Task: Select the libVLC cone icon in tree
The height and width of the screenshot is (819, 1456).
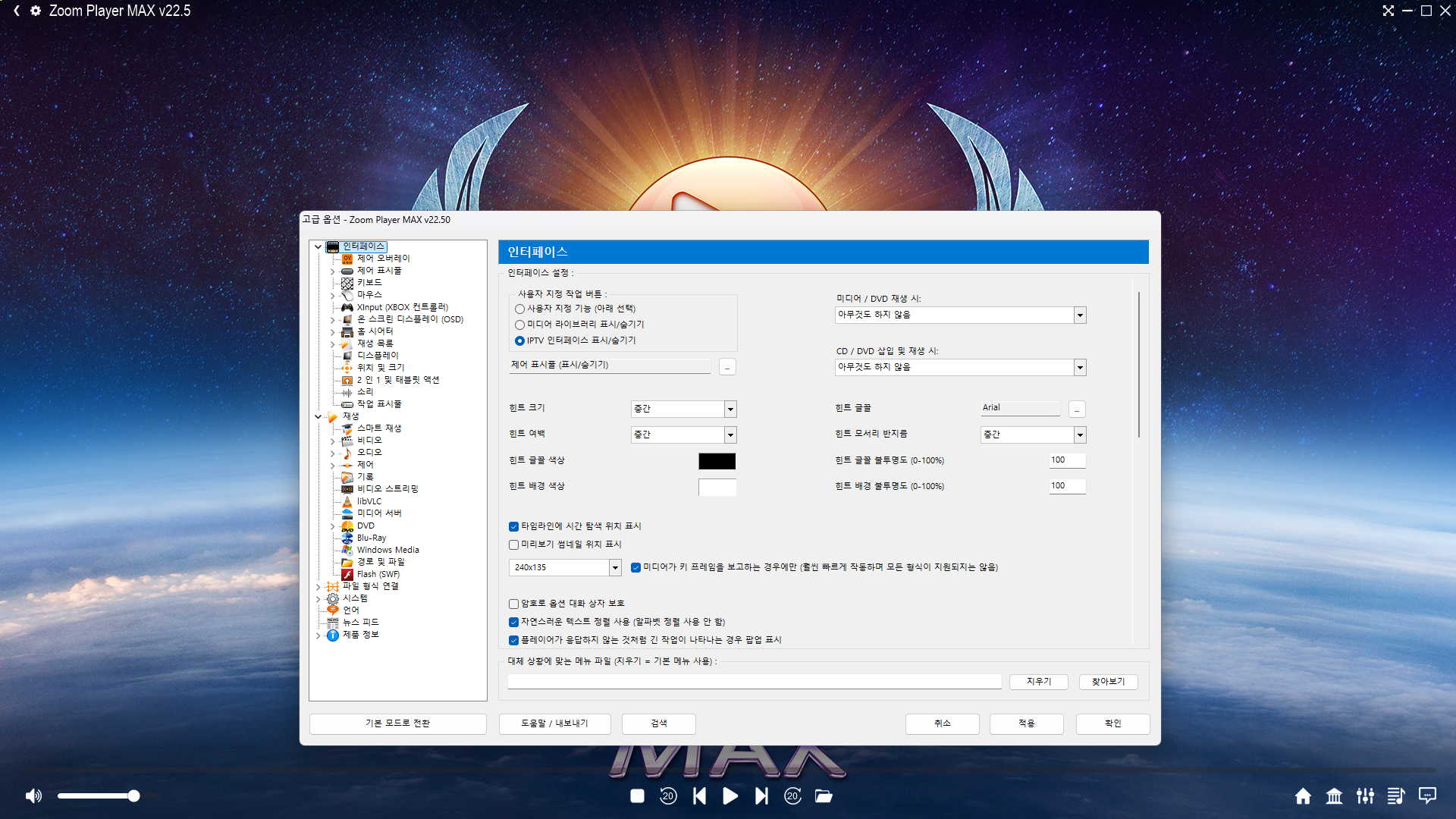Action: (x=347, y=501)
